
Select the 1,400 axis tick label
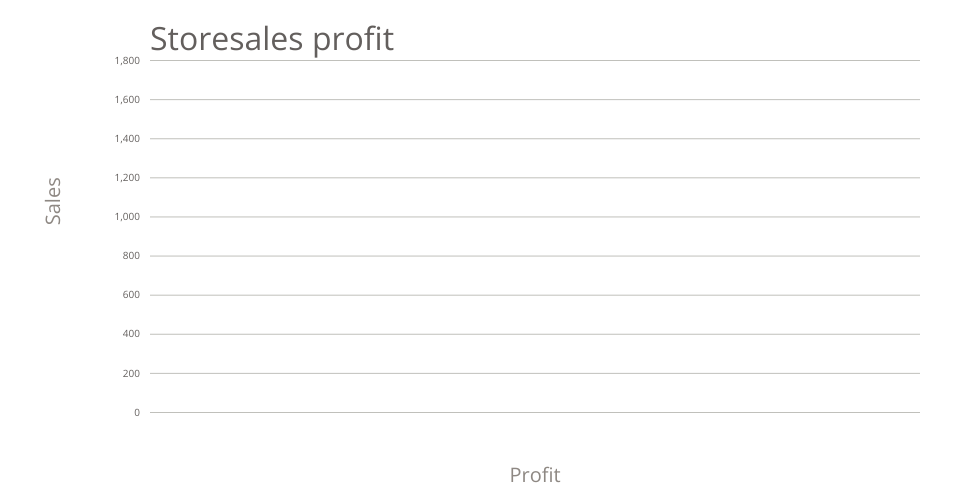click(128, 139)
